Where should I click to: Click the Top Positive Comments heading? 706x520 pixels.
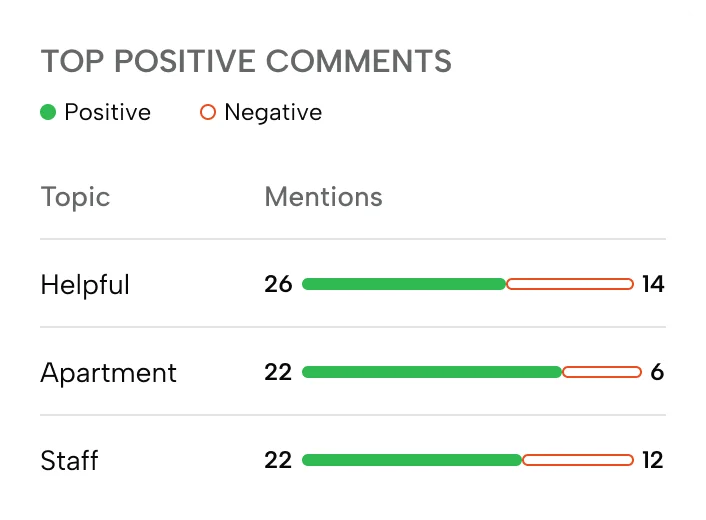point(246,61)
